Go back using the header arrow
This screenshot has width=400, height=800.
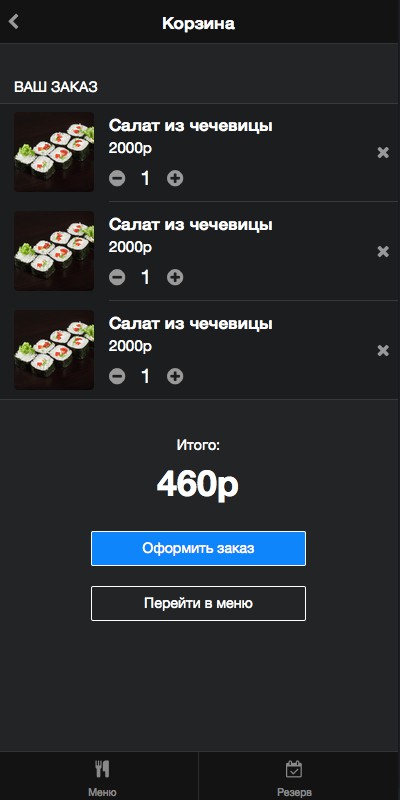(x=14, y=22)
